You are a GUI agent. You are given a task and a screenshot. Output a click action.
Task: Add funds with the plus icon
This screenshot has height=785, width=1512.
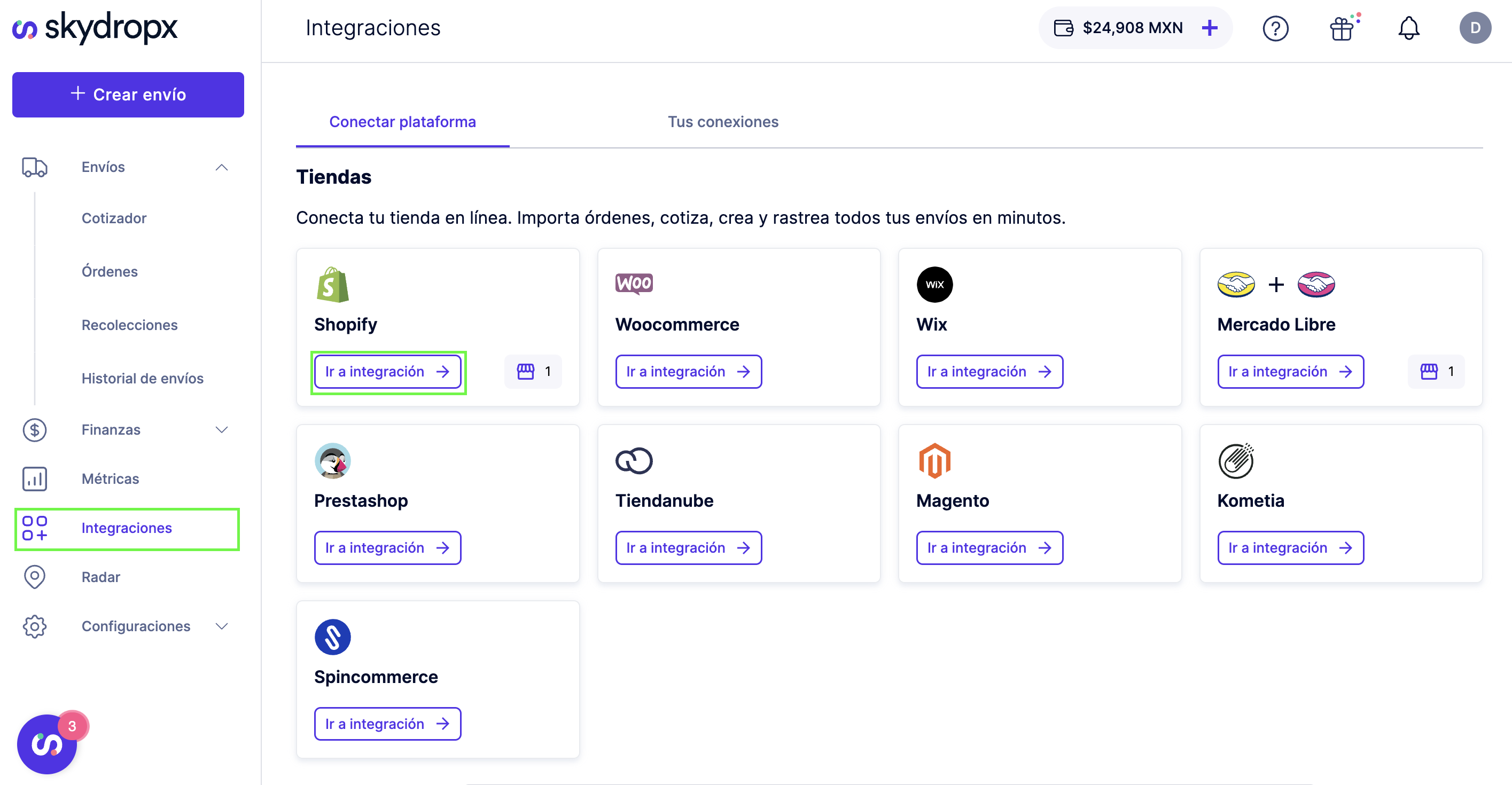[x=1209, y=28]
